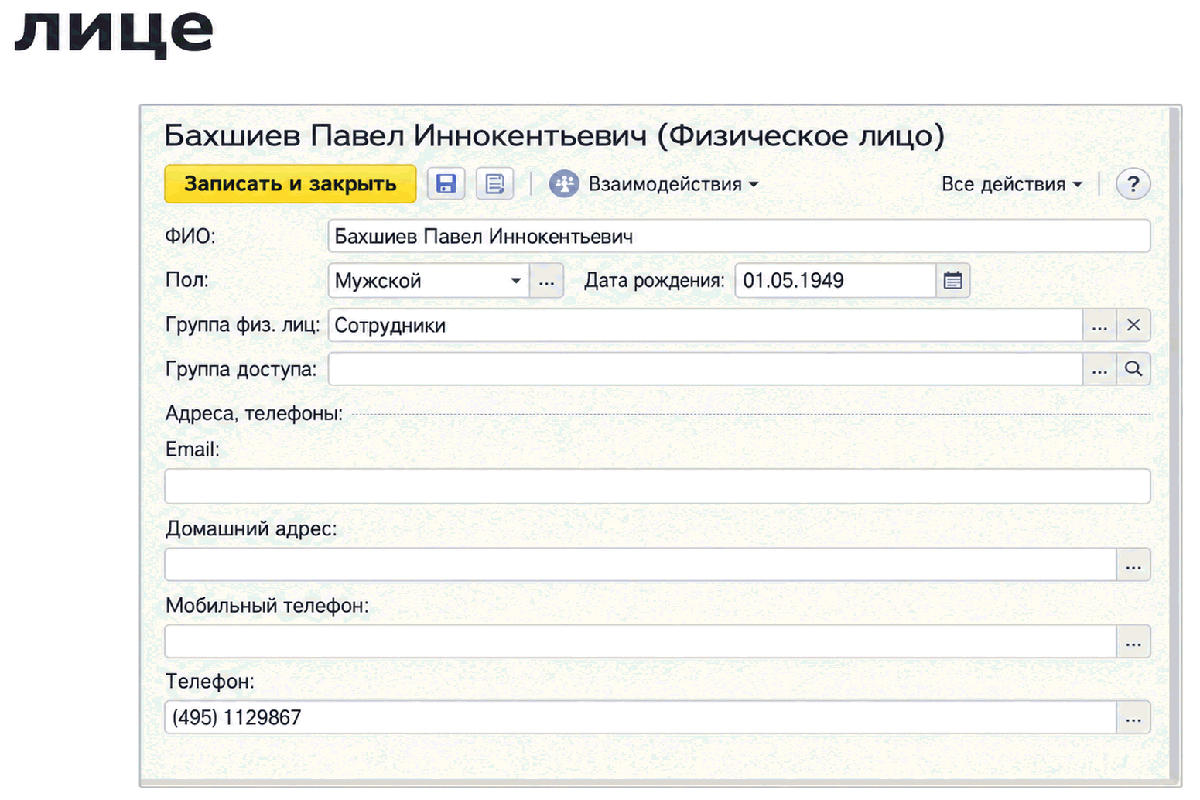
Task: Choose group via Группа физ. лиц ellipsis
Action: (1100, 325)
